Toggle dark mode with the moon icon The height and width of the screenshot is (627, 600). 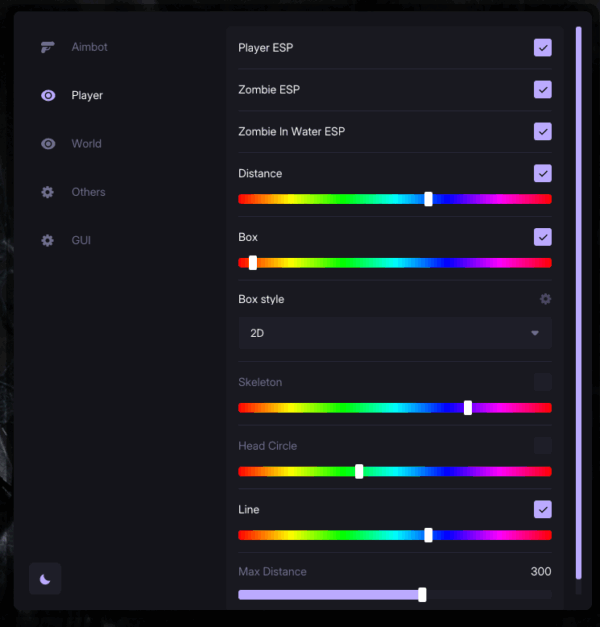(45, 579)
